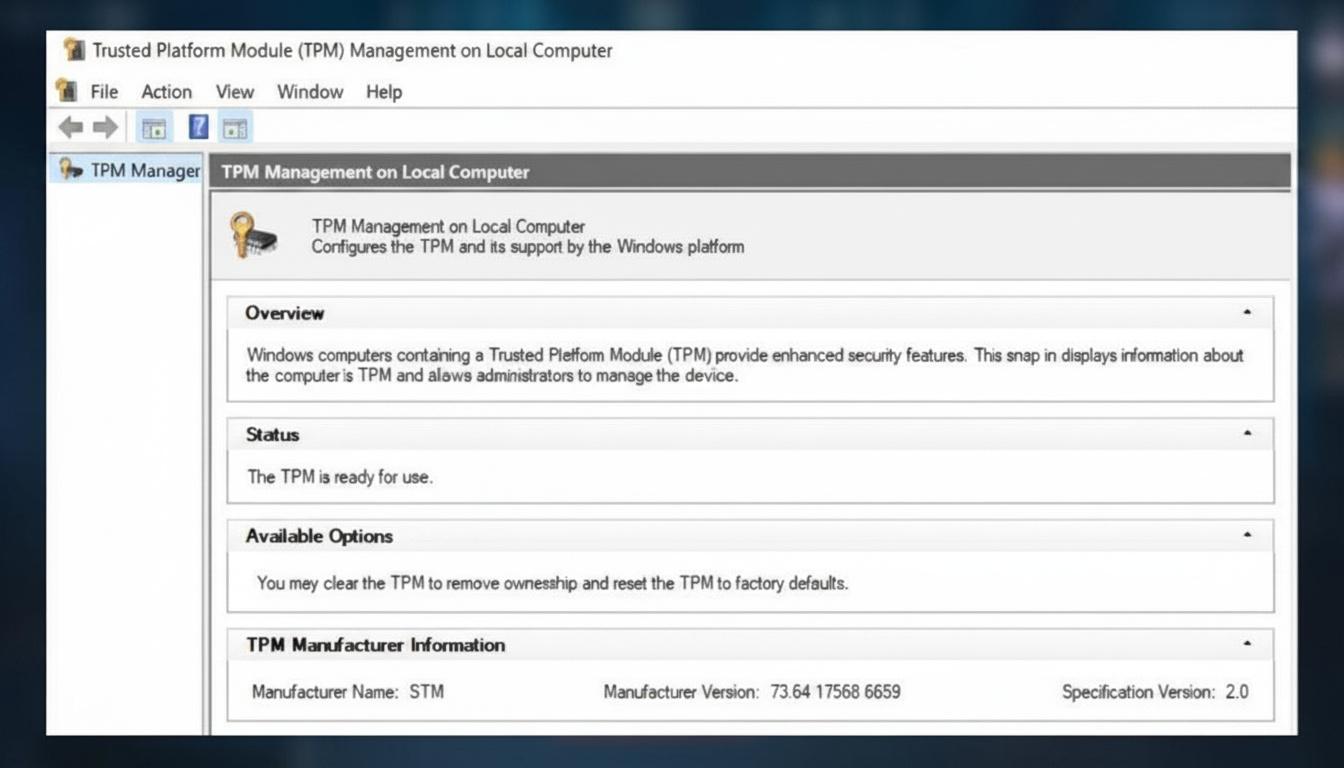Click the blue question mark Help toolbar icon
This screenshot has height=768, width=1344.
tap(199, 127)
